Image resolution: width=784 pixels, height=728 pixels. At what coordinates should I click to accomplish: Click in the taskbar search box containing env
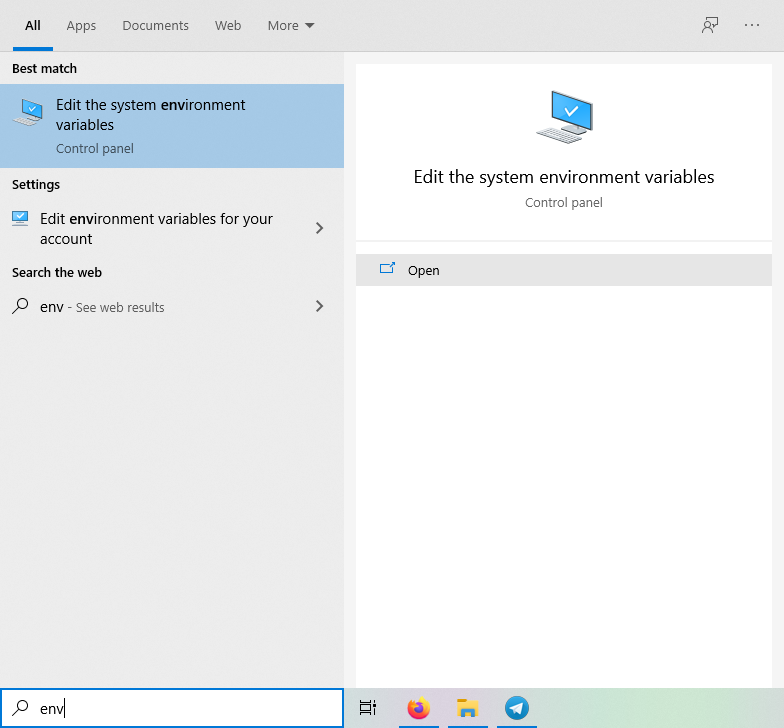coord(172,708)
